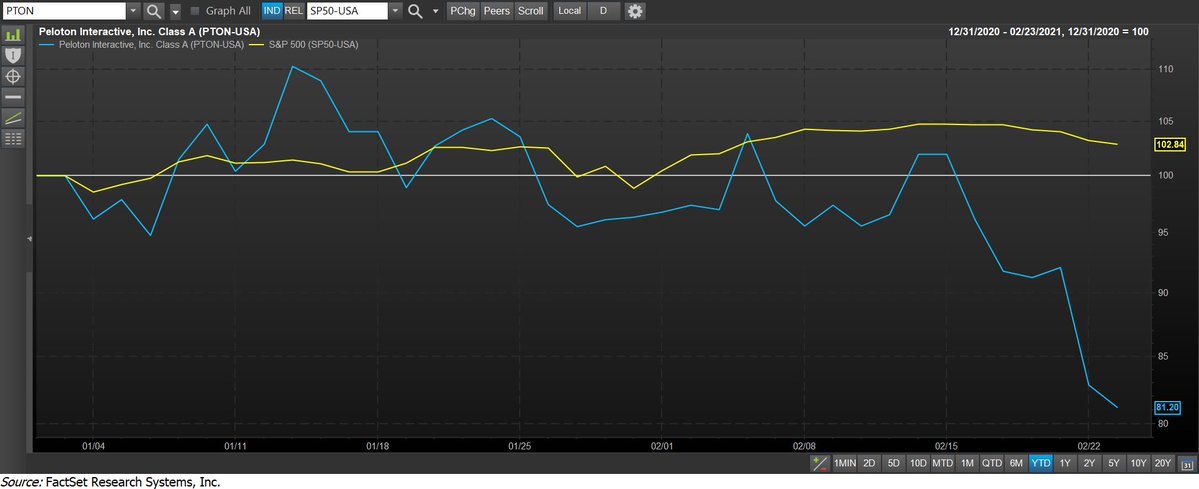Click the search magnifier next to PTON

coord(153,11)
